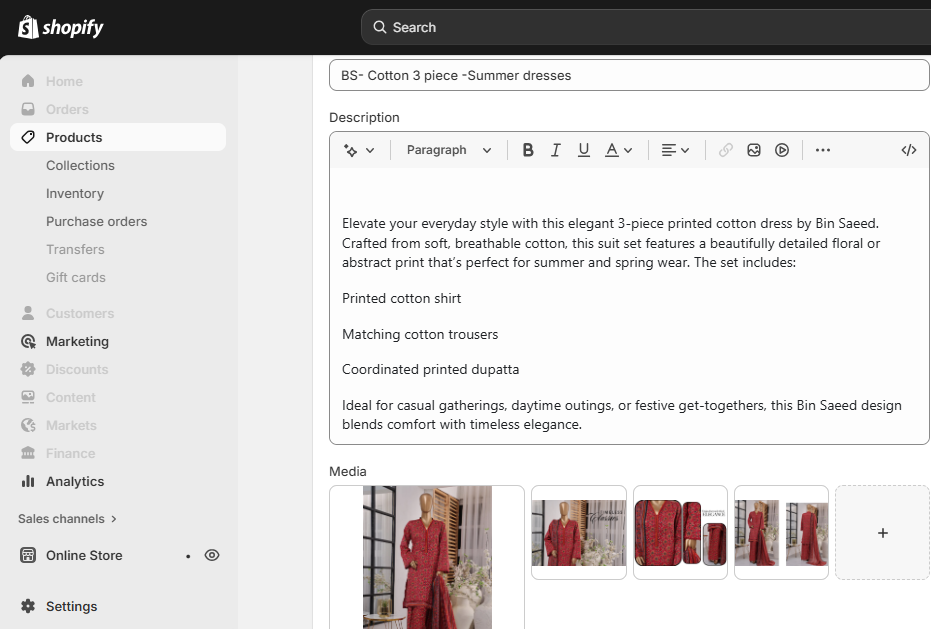This screenshot has height=629, width=931.
Task: Insert image into description
Action: [x=754, y=150]
